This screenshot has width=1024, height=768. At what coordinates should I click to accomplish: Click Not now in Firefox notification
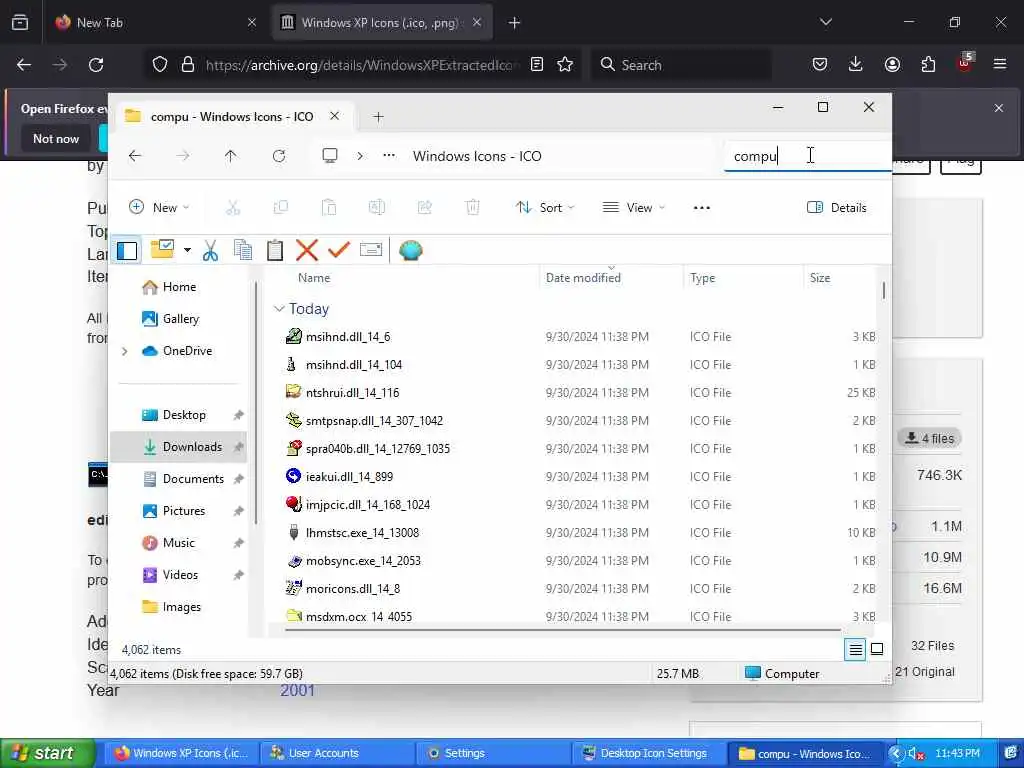click(x=56, y=138)
